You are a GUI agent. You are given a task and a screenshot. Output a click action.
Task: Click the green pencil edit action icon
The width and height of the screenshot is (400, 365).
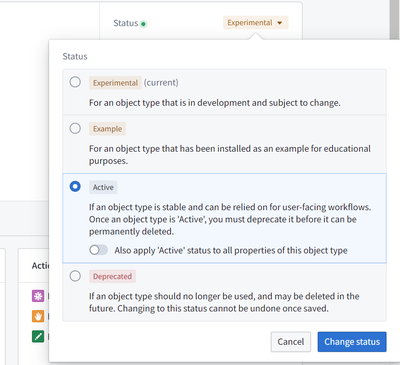click(x=38, y=336)
